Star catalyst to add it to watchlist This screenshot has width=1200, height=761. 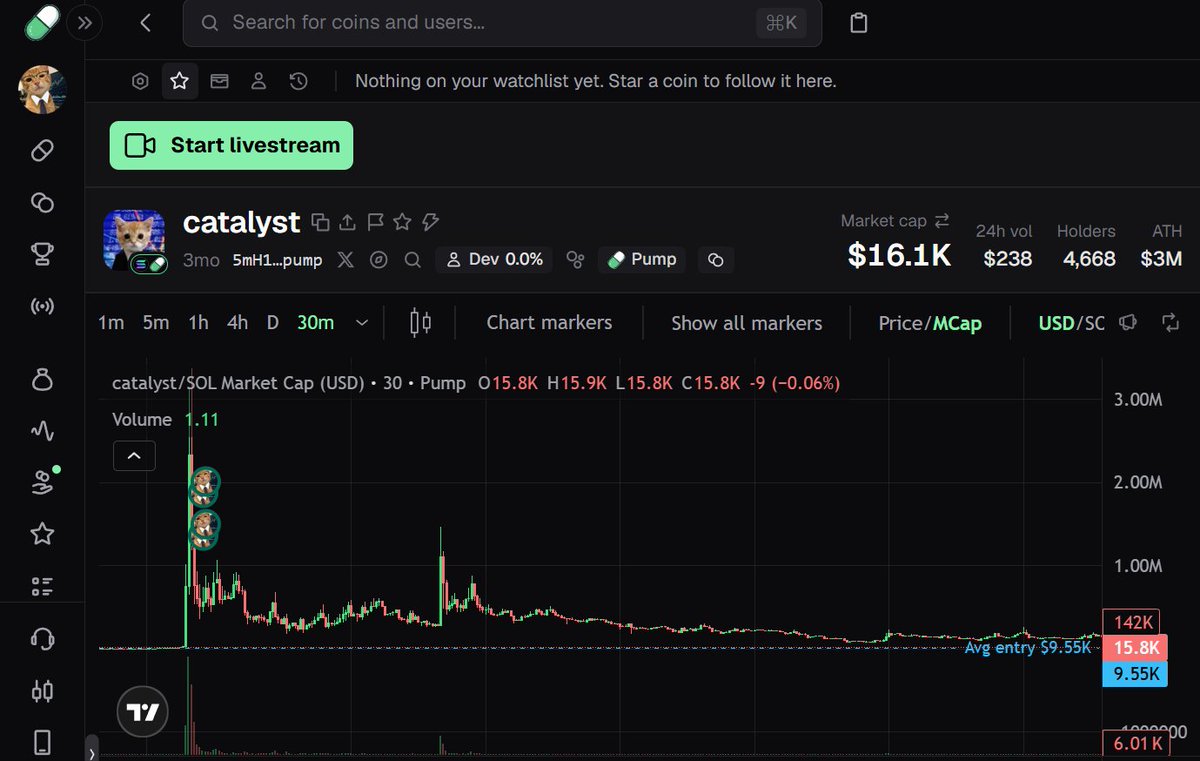(x=402, y=222)
